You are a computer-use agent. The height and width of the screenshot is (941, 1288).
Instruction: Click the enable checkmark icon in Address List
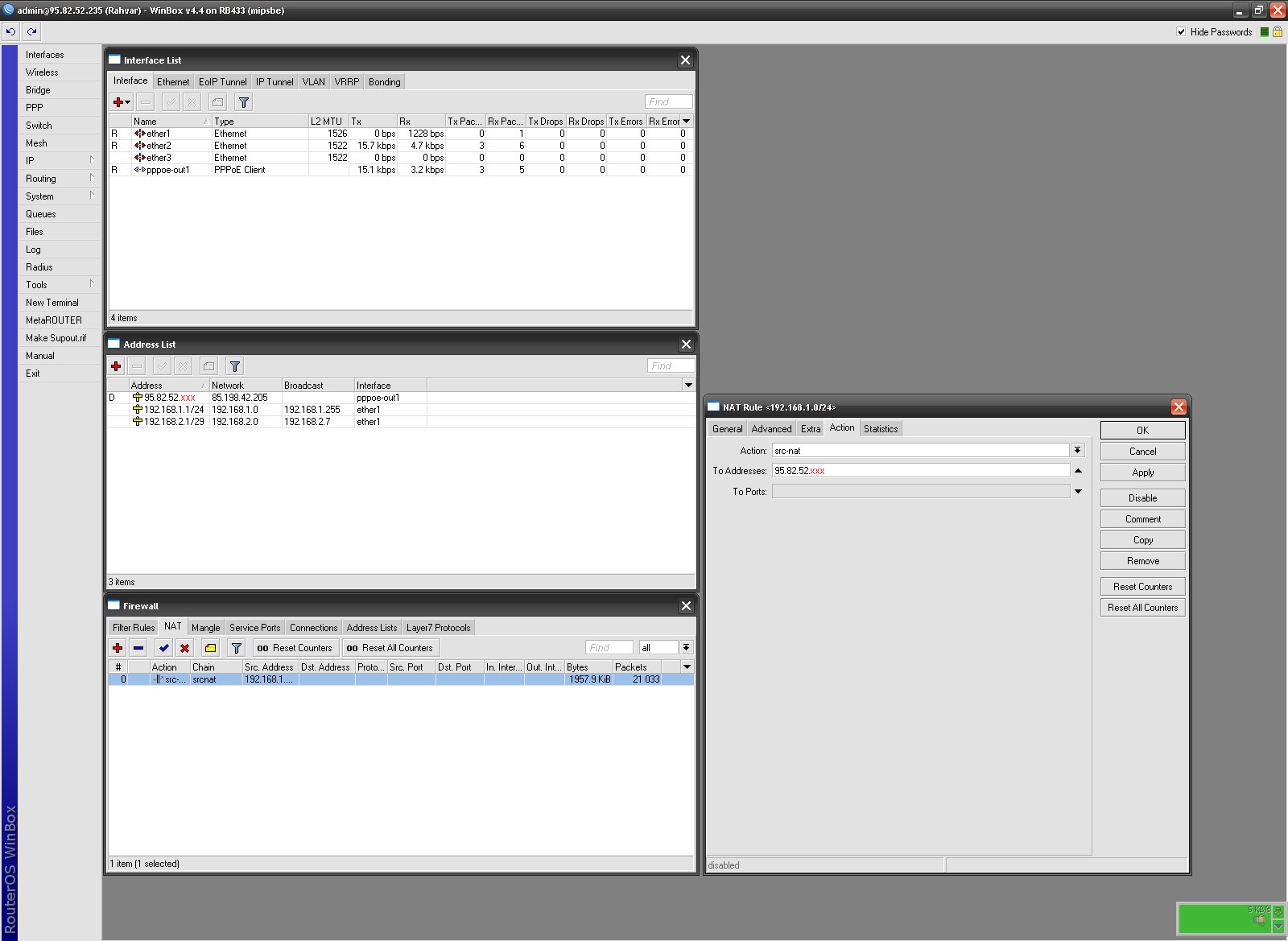coord(162,366)
